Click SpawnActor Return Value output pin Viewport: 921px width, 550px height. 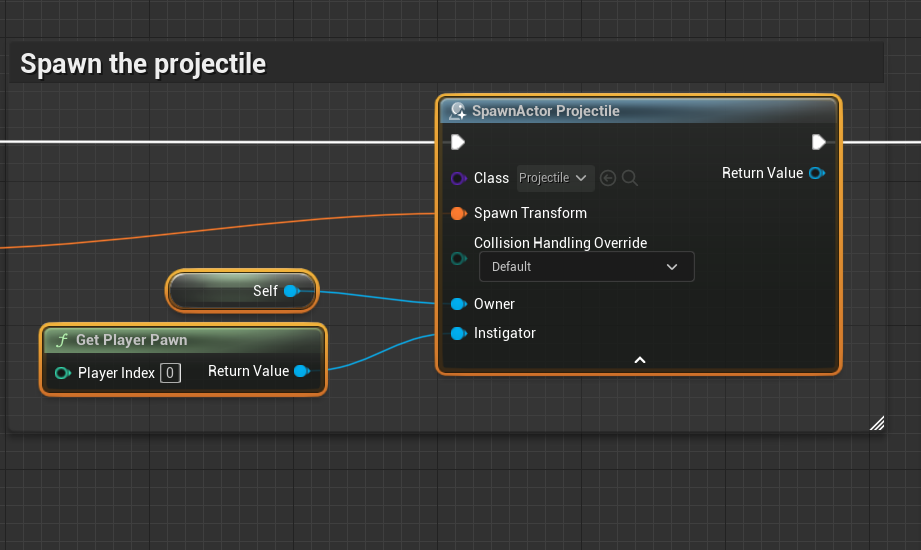816,173
